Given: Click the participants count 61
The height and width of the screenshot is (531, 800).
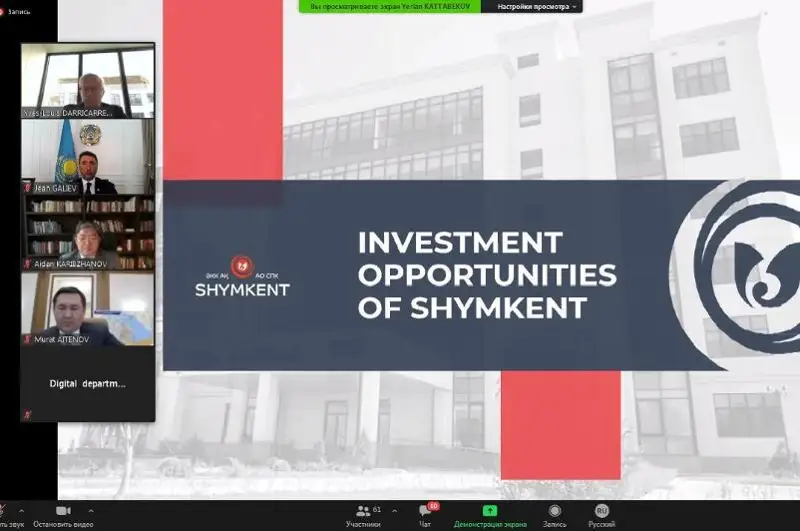Looking at the screenshot, I should pyautogui.click(x=377, y=509).
